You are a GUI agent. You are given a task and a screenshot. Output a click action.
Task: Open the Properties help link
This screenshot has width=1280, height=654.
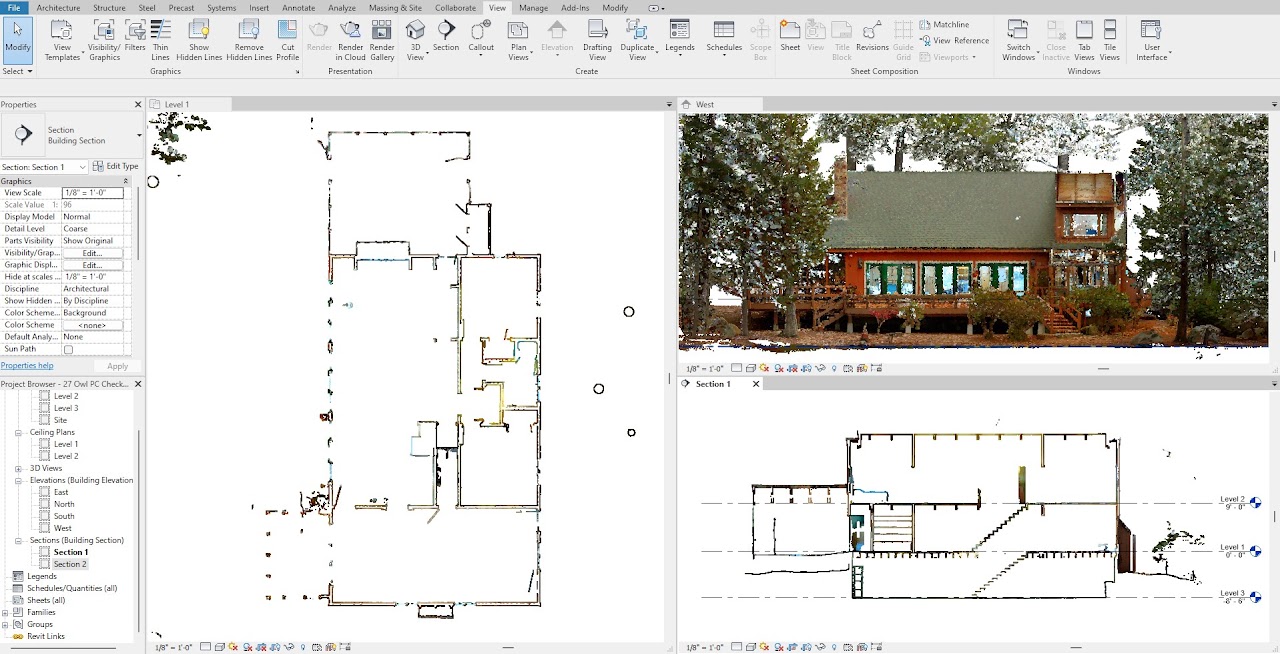click(x=27, y=366)
